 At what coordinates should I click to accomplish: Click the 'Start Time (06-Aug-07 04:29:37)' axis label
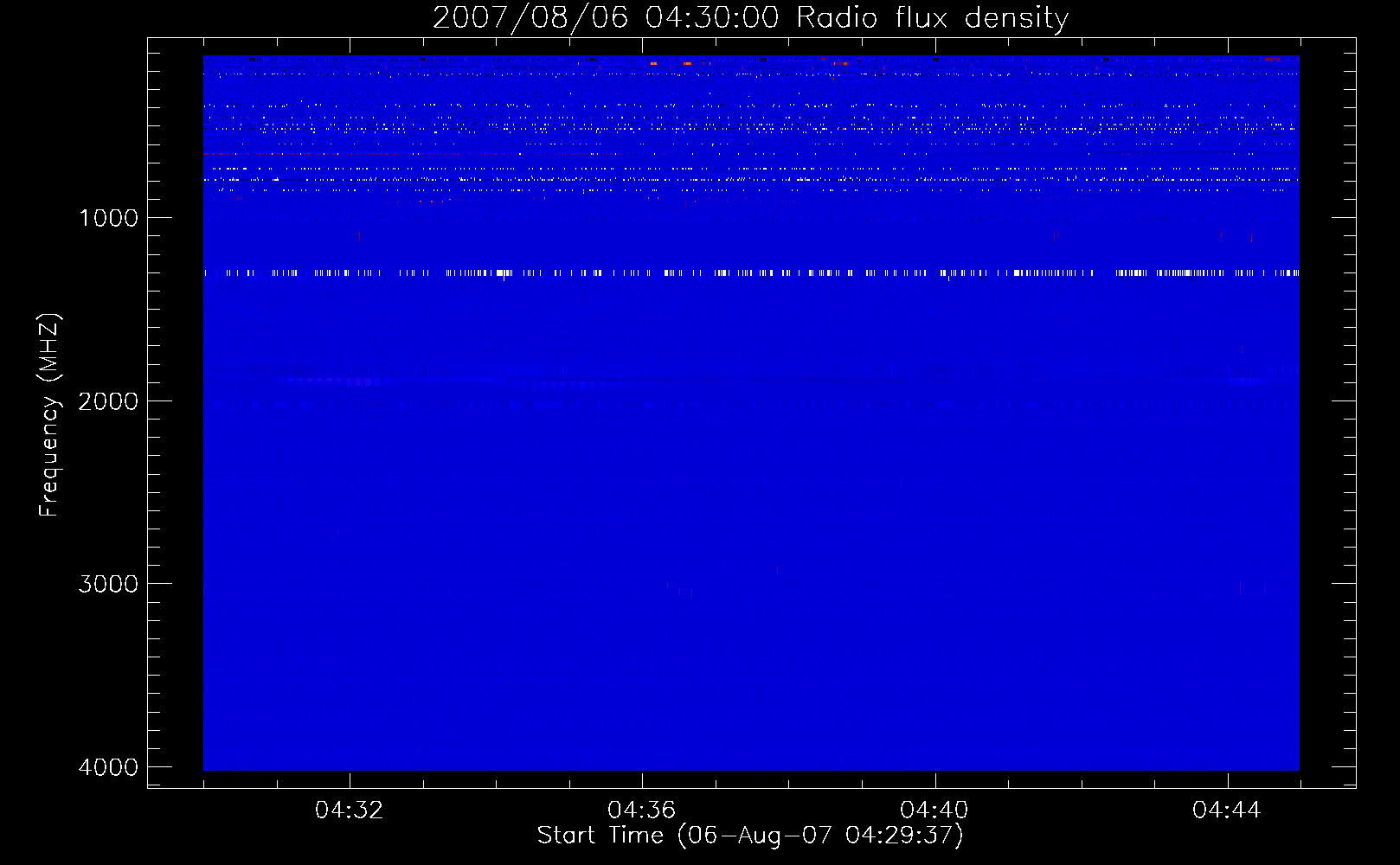click(x=750, y=836)
